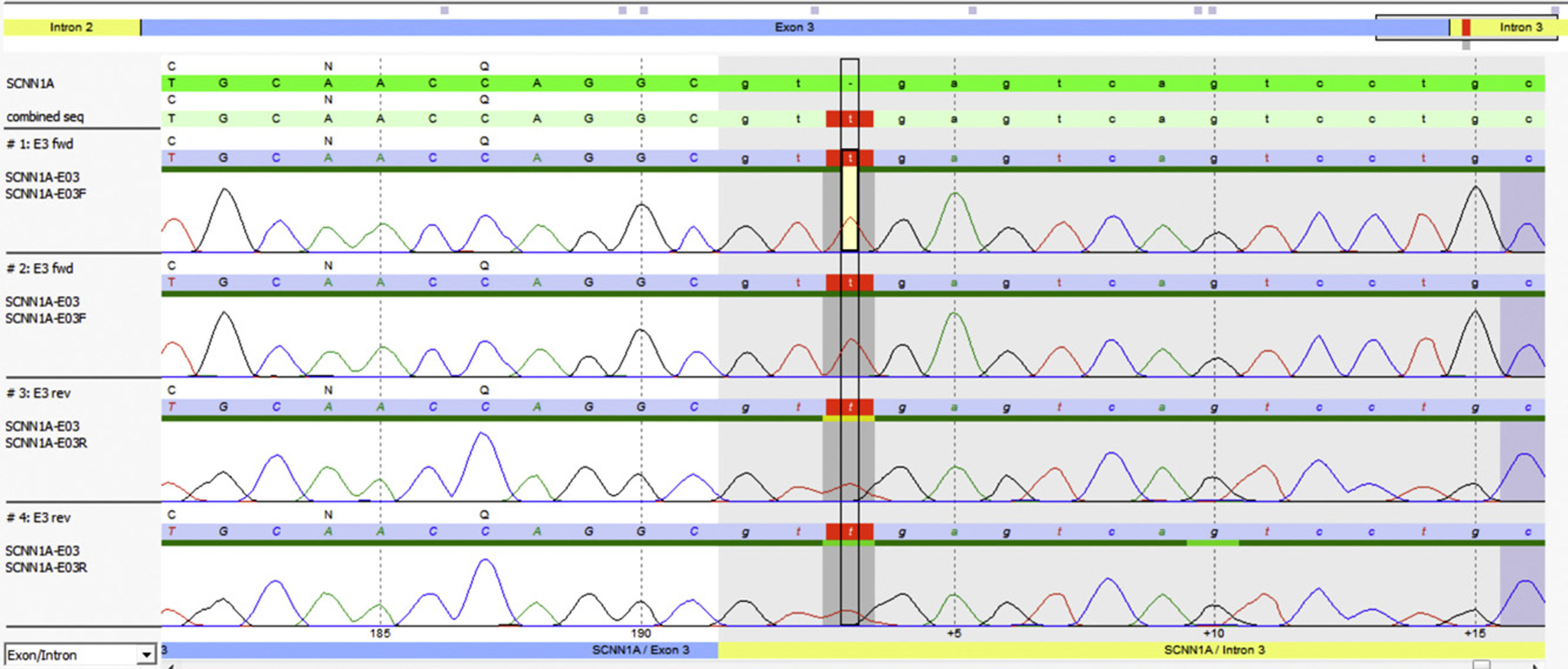Select the red 't' in trace #4 sequence
Viewport: 1568px width, 669px height.
(x=850, y=532)
